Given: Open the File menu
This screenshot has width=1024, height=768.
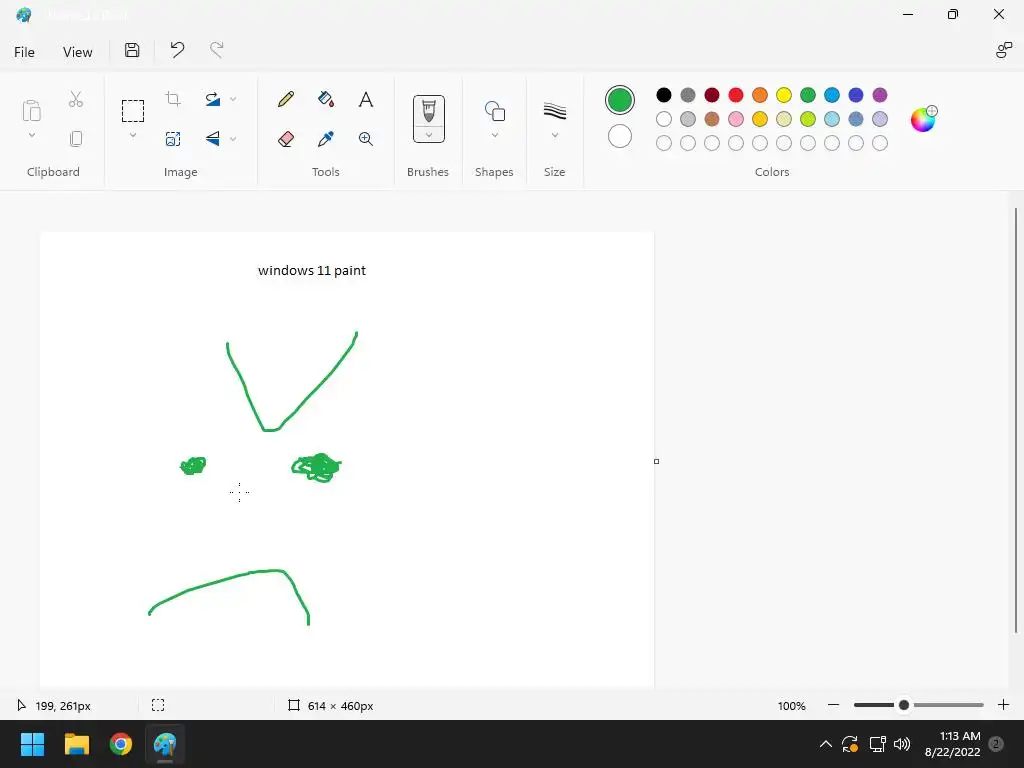Looking at the screenshot, I should 24,52.
